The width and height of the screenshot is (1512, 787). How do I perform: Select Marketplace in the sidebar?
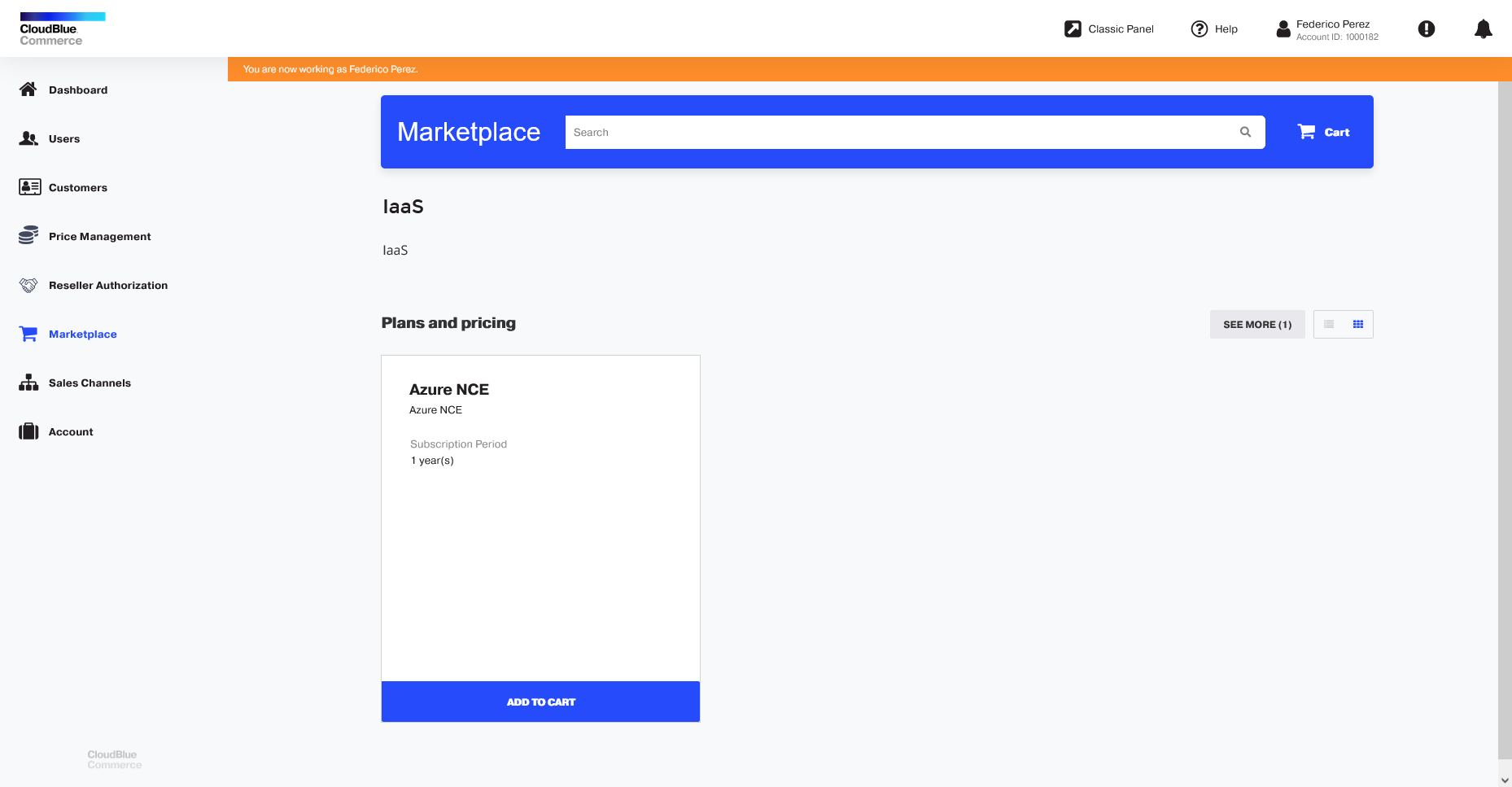(x=83, y=334)
